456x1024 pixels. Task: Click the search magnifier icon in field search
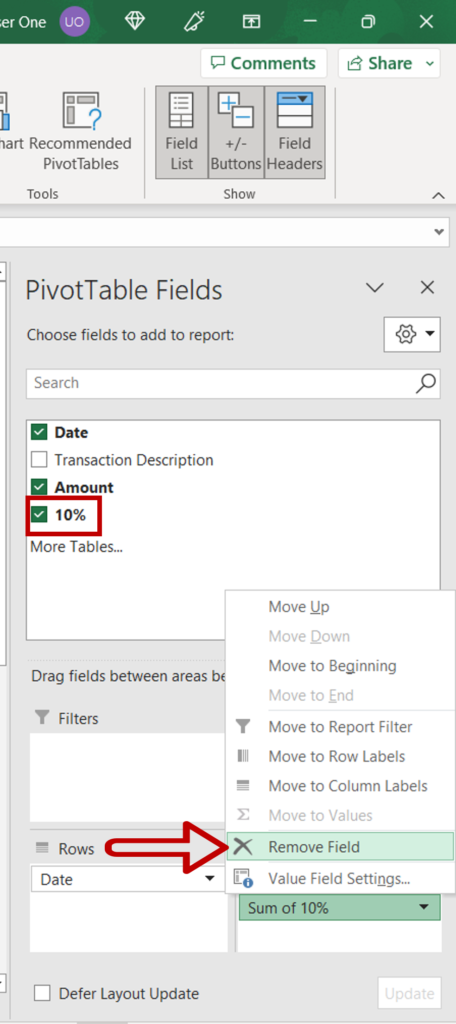[x=425, y=383]
